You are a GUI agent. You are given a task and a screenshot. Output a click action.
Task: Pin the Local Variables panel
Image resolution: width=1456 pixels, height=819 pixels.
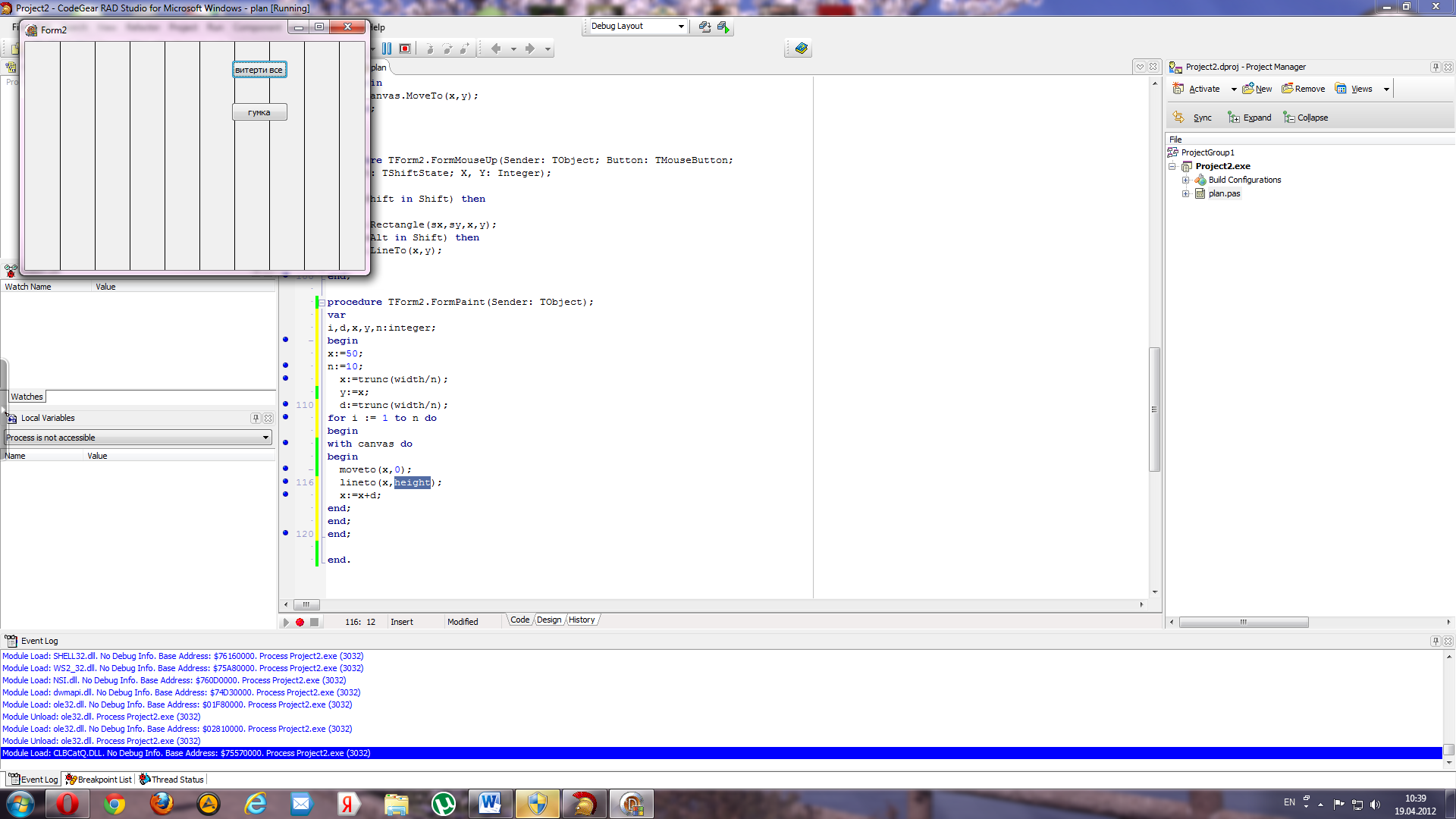click(x=256, y=418)
